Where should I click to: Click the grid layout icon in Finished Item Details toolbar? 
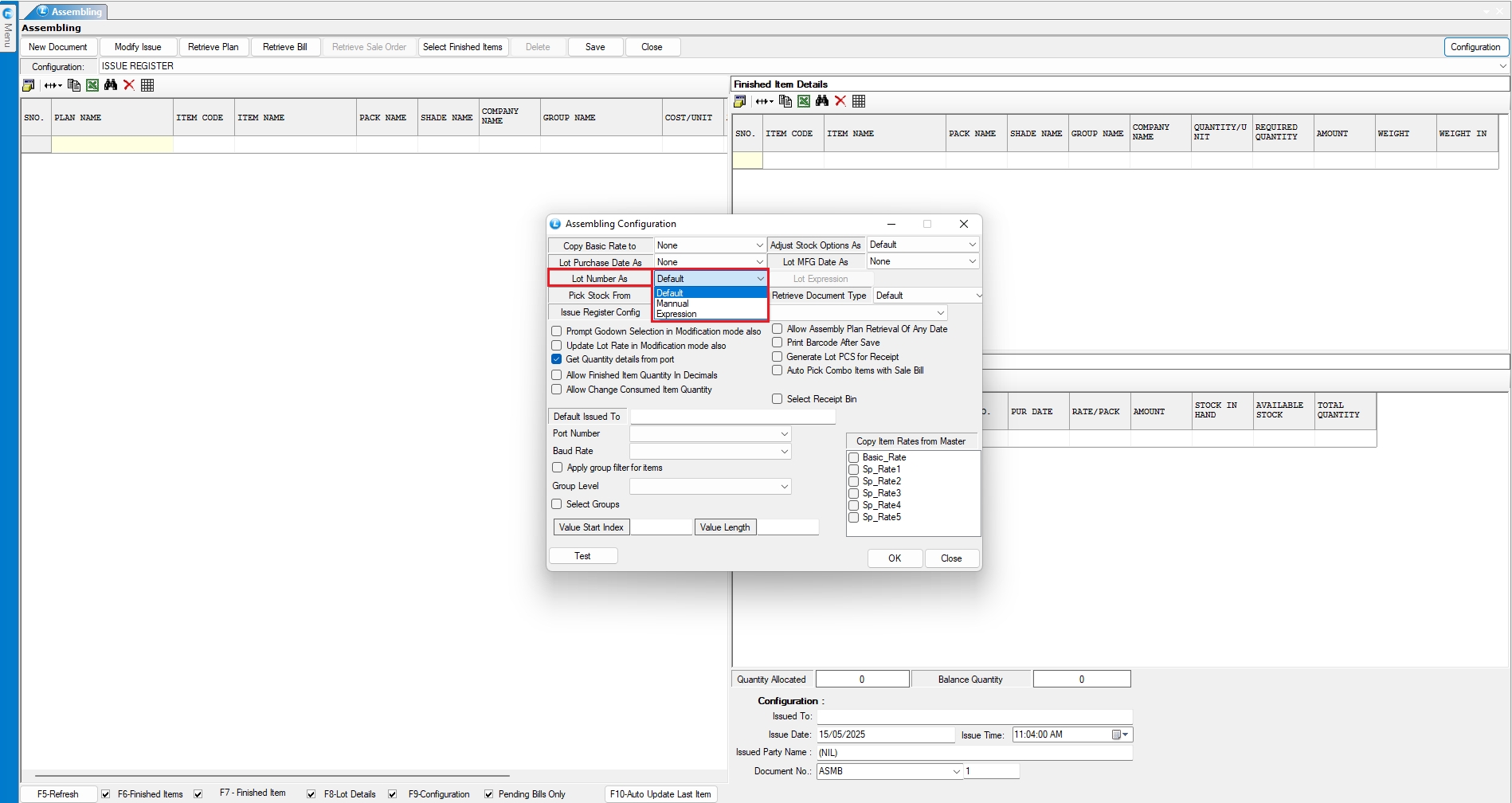pyautogui.click(x=859, y=101)
